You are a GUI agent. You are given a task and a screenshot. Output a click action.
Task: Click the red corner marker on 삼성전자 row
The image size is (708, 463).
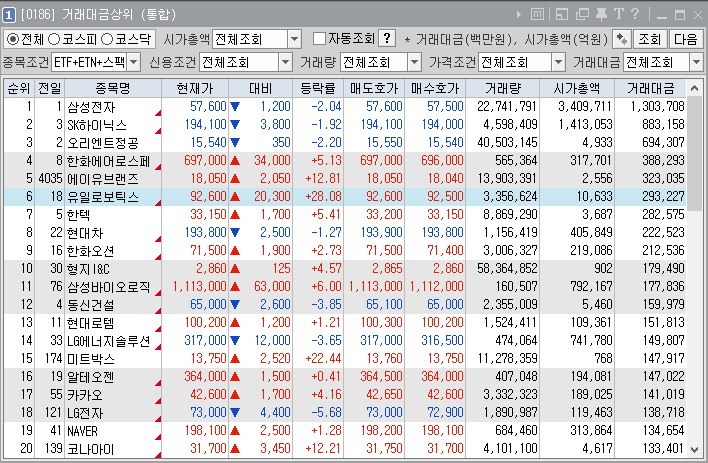(x=158, y=113)
